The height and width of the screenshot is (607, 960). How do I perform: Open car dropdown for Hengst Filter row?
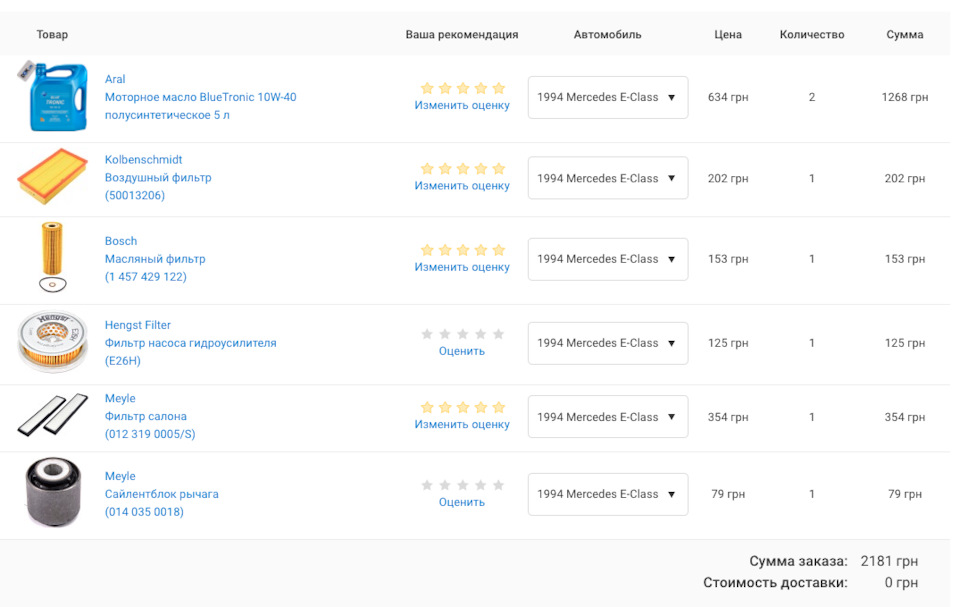(x=608, y=343)
